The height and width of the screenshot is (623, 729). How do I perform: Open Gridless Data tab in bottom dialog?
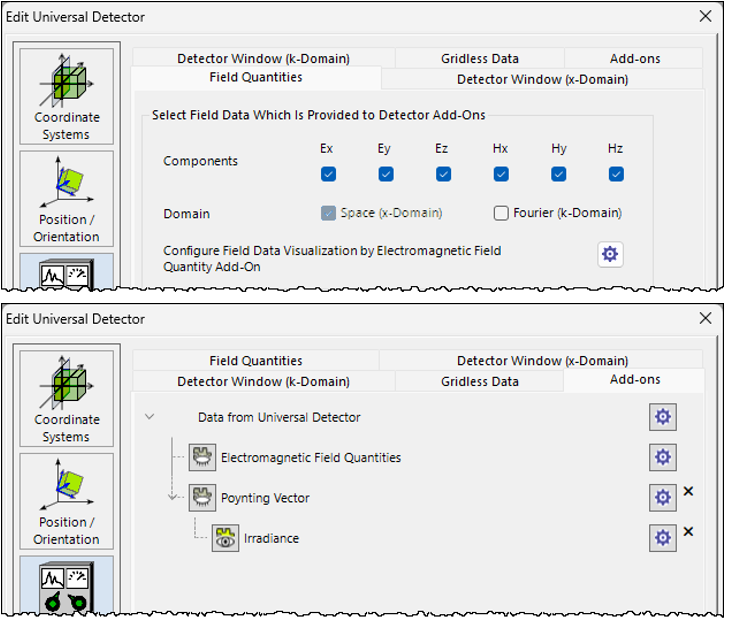click(480, 382)
